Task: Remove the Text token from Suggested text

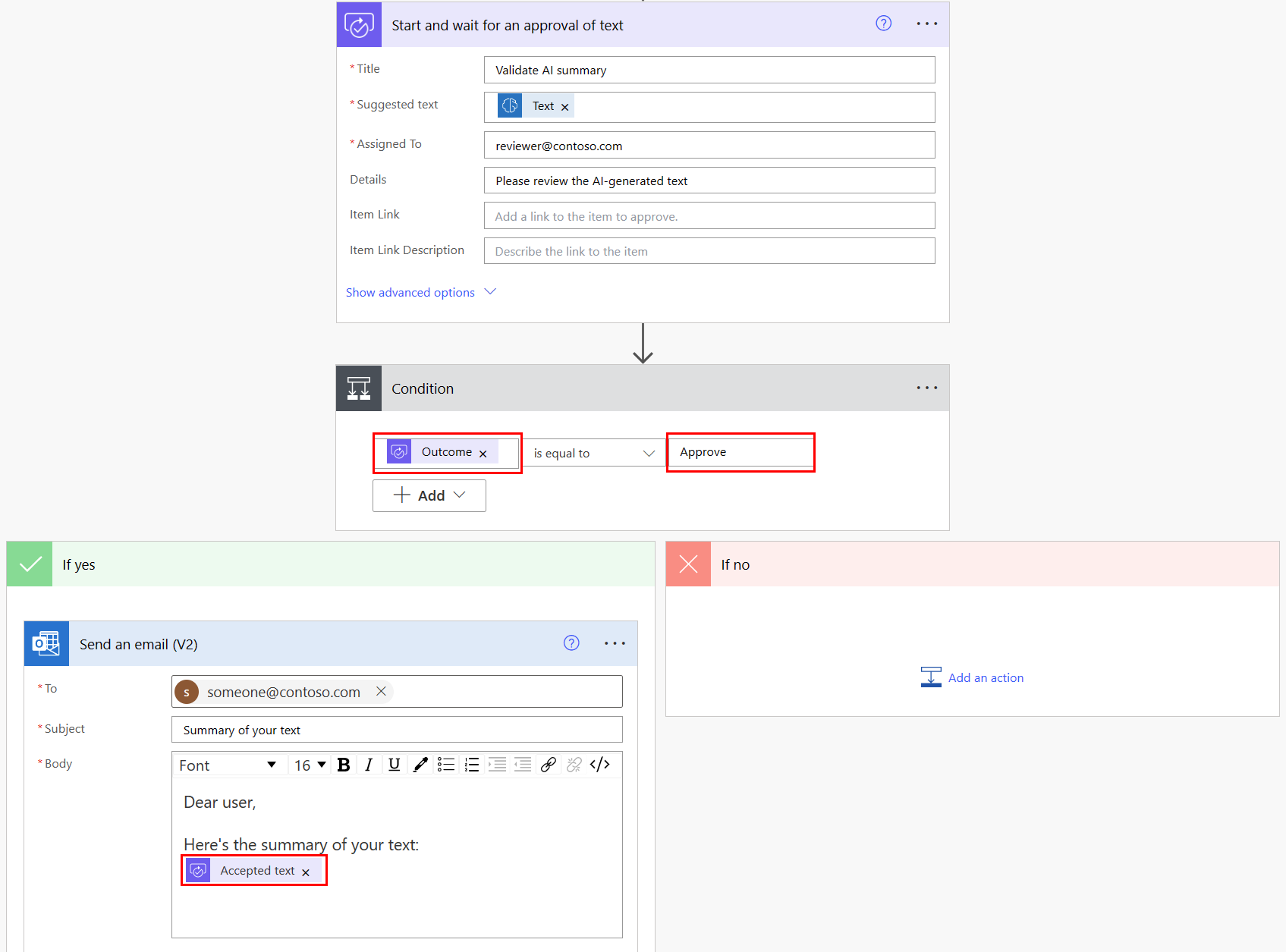Action: 564,107
